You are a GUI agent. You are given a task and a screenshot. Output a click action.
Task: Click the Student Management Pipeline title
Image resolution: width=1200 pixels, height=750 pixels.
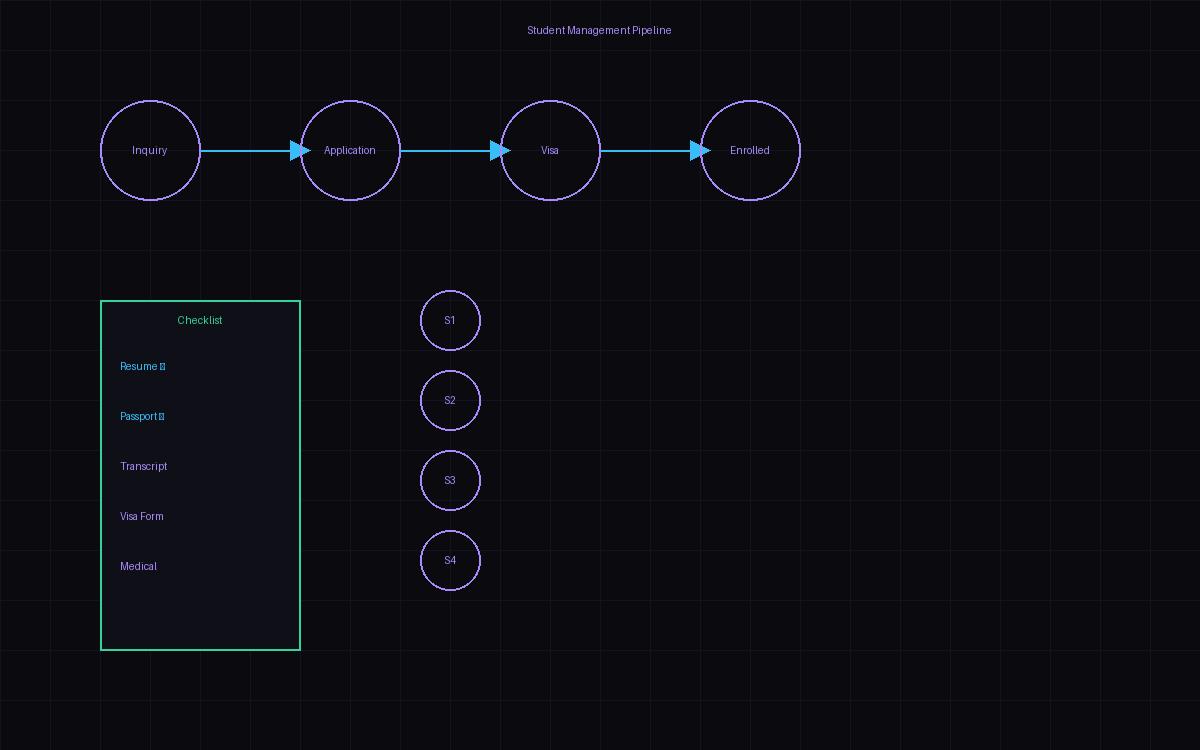[x=599, y=30]
